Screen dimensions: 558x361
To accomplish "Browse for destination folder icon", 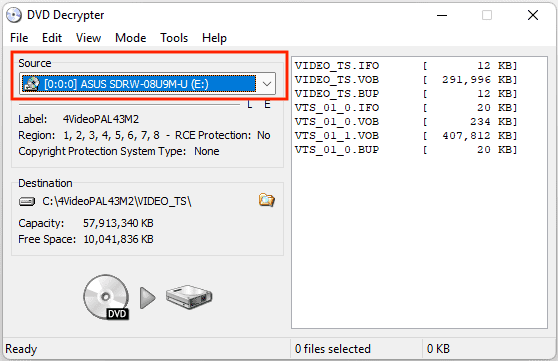I will pyautogui.click(x=267, y=200).
